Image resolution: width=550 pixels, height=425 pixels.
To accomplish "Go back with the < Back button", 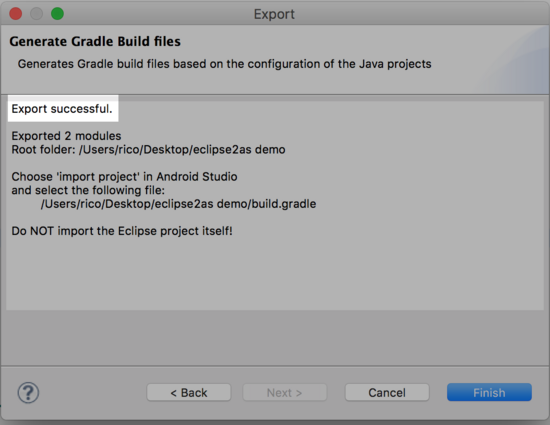I will point(189,392).
